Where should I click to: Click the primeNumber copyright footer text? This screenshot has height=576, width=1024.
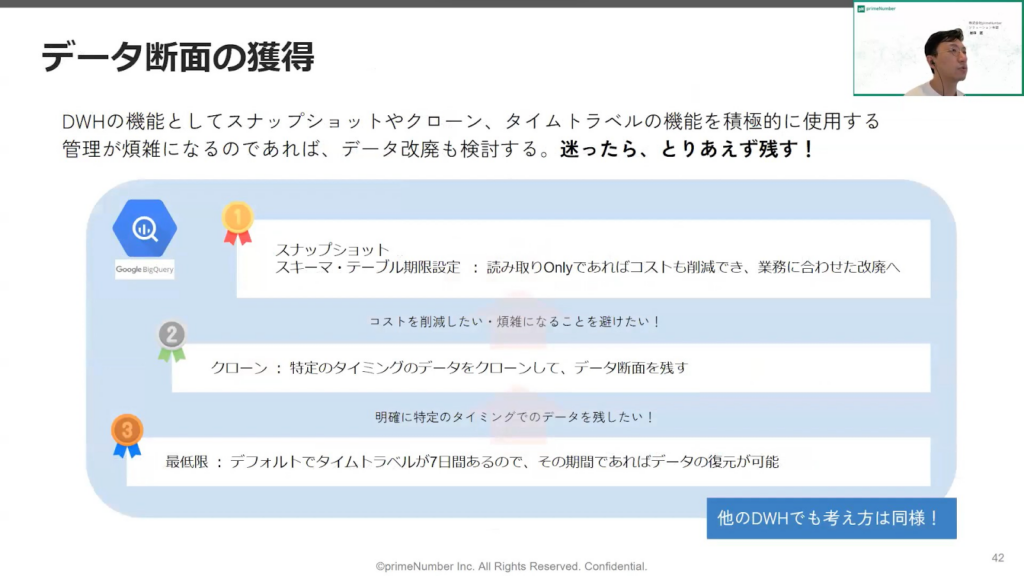pos(511,566)
